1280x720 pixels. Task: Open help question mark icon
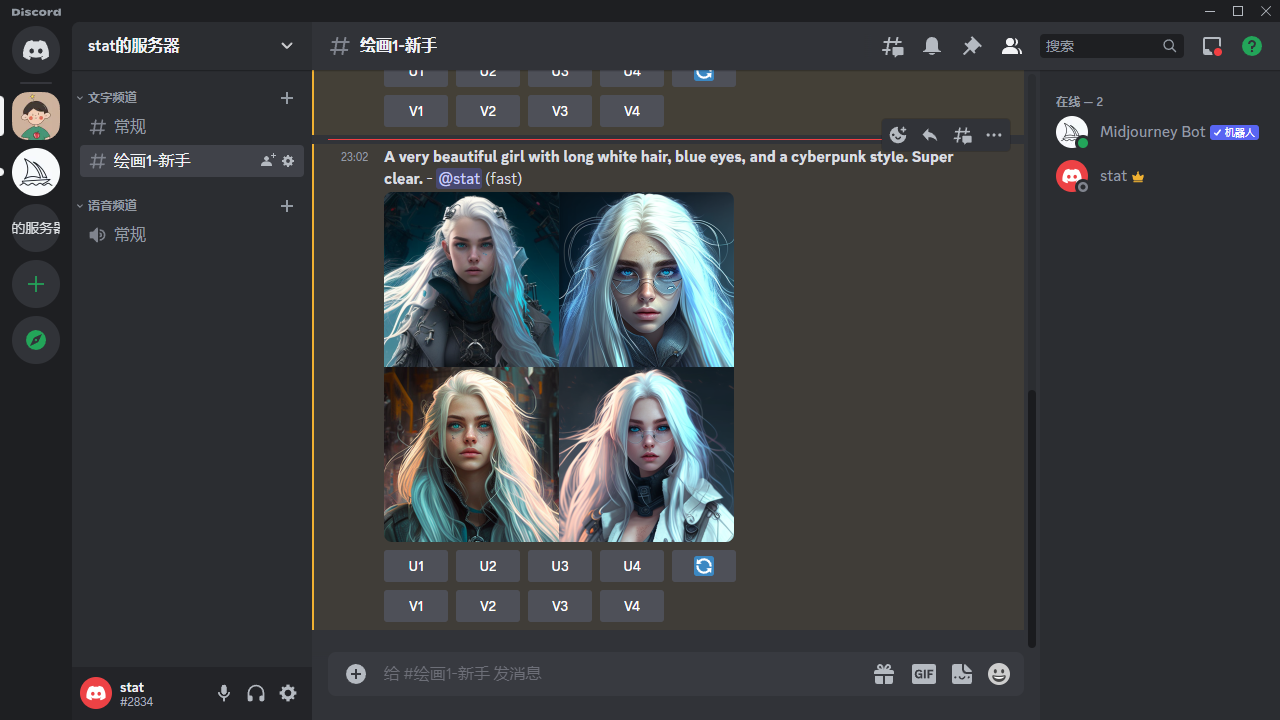(x=1252, y=46)
